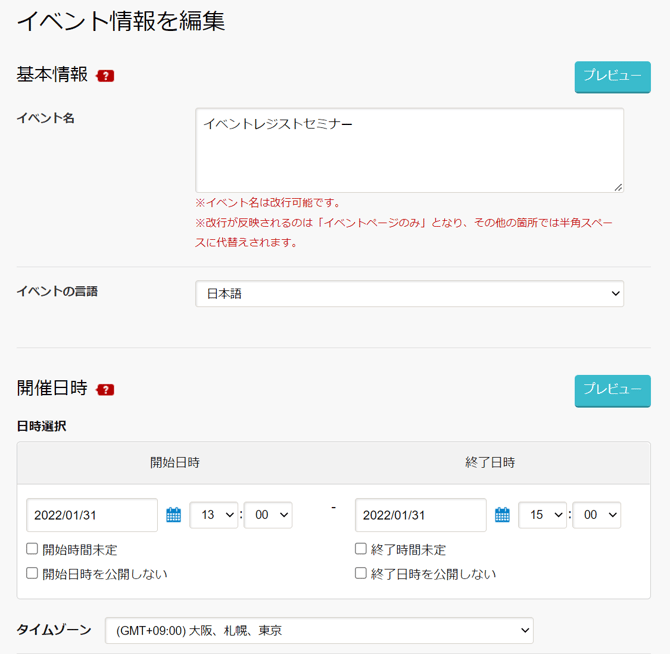670x654 pixels.
Task: Check 開始日時を公開しない checkbox
Action: pyautogui.click(x=32, y=573)
